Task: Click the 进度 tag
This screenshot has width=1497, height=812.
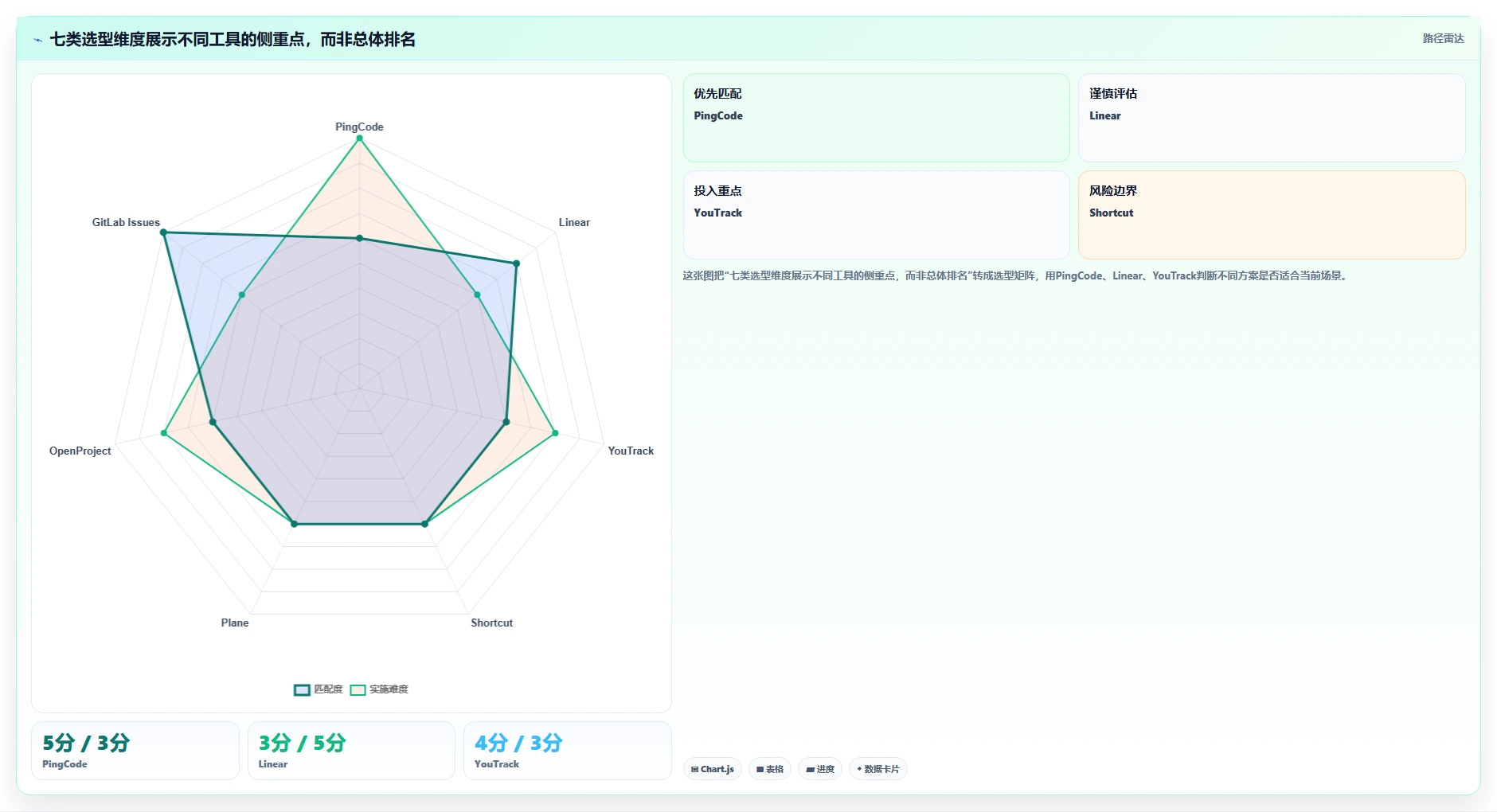Action: tap(820, 769)
